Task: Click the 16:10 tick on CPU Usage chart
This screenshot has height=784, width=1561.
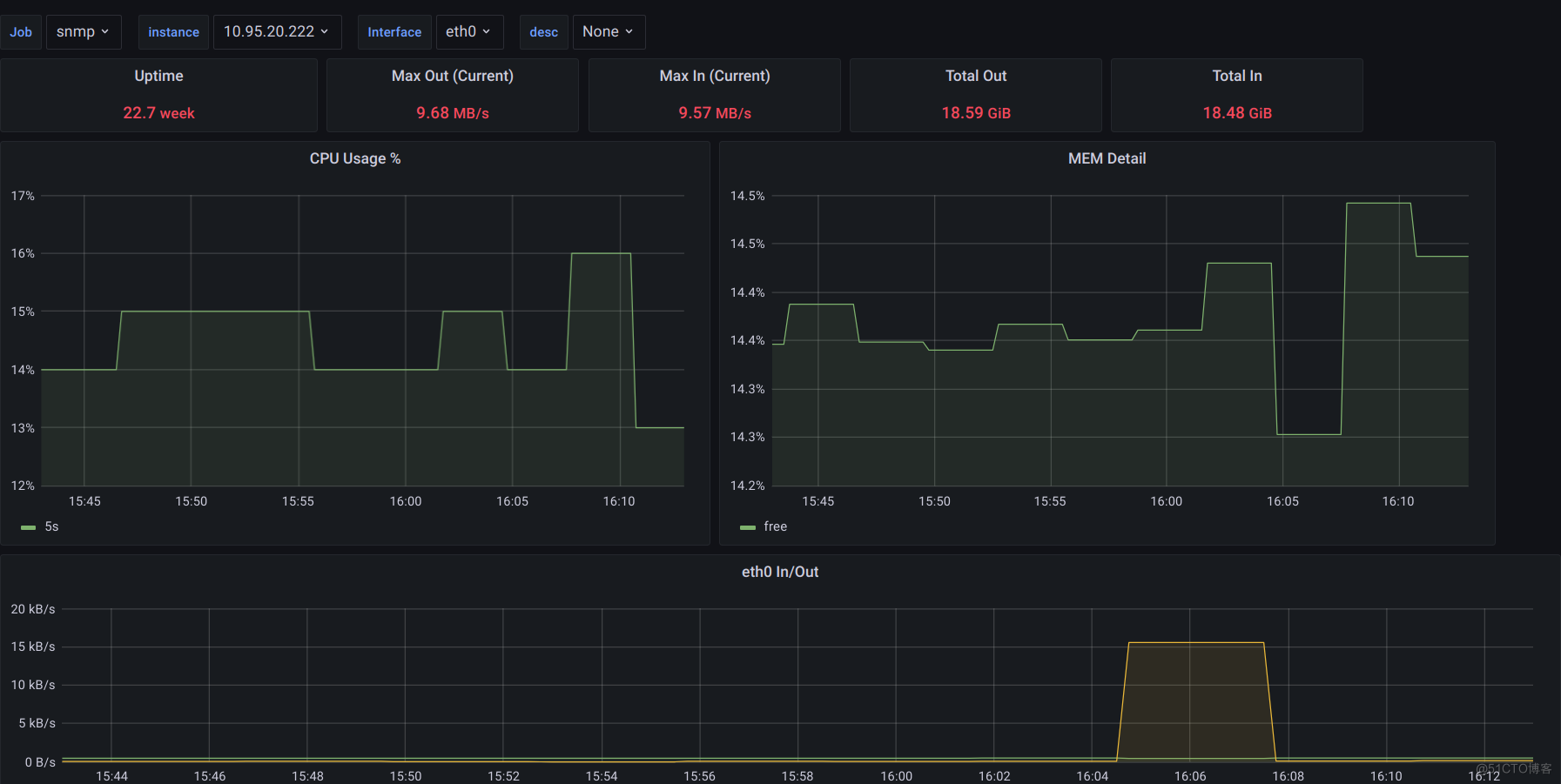Action: [x=619, y=501]
